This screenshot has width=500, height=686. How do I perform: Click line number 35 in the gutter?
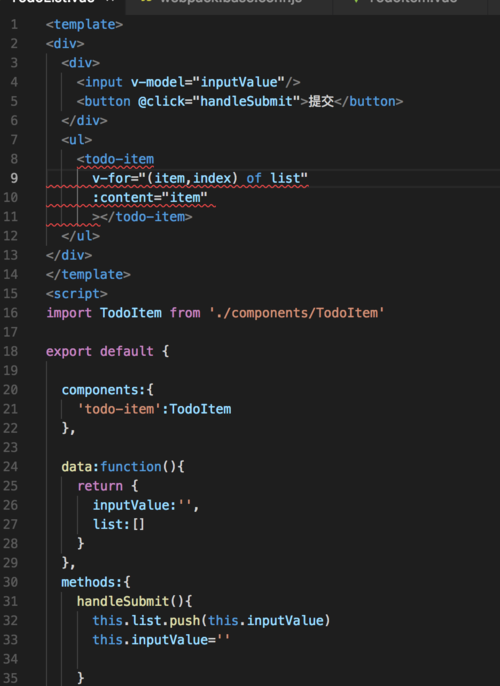coord(10,679)
